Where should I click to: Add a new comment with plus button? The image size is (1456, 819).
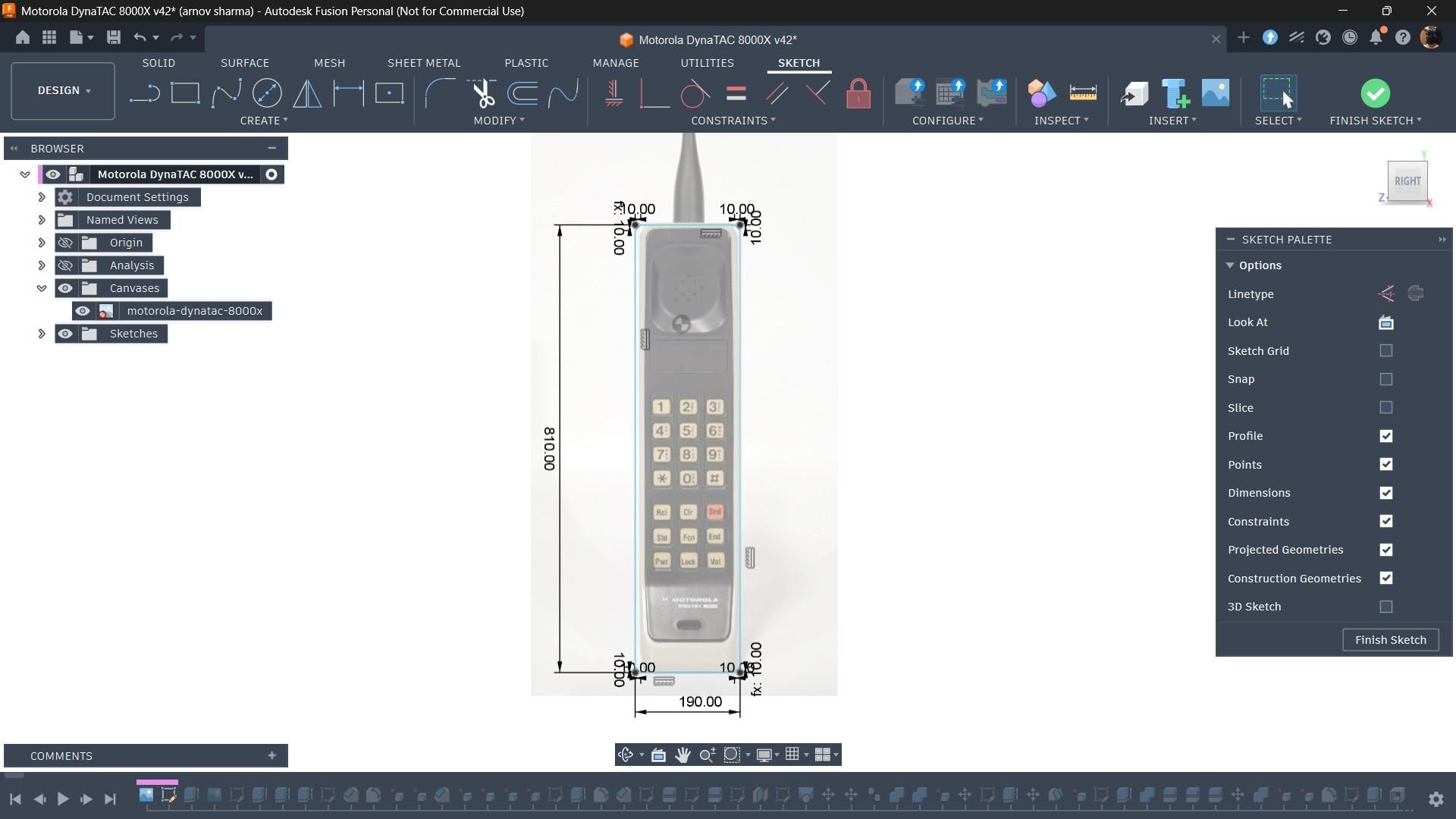272,755
